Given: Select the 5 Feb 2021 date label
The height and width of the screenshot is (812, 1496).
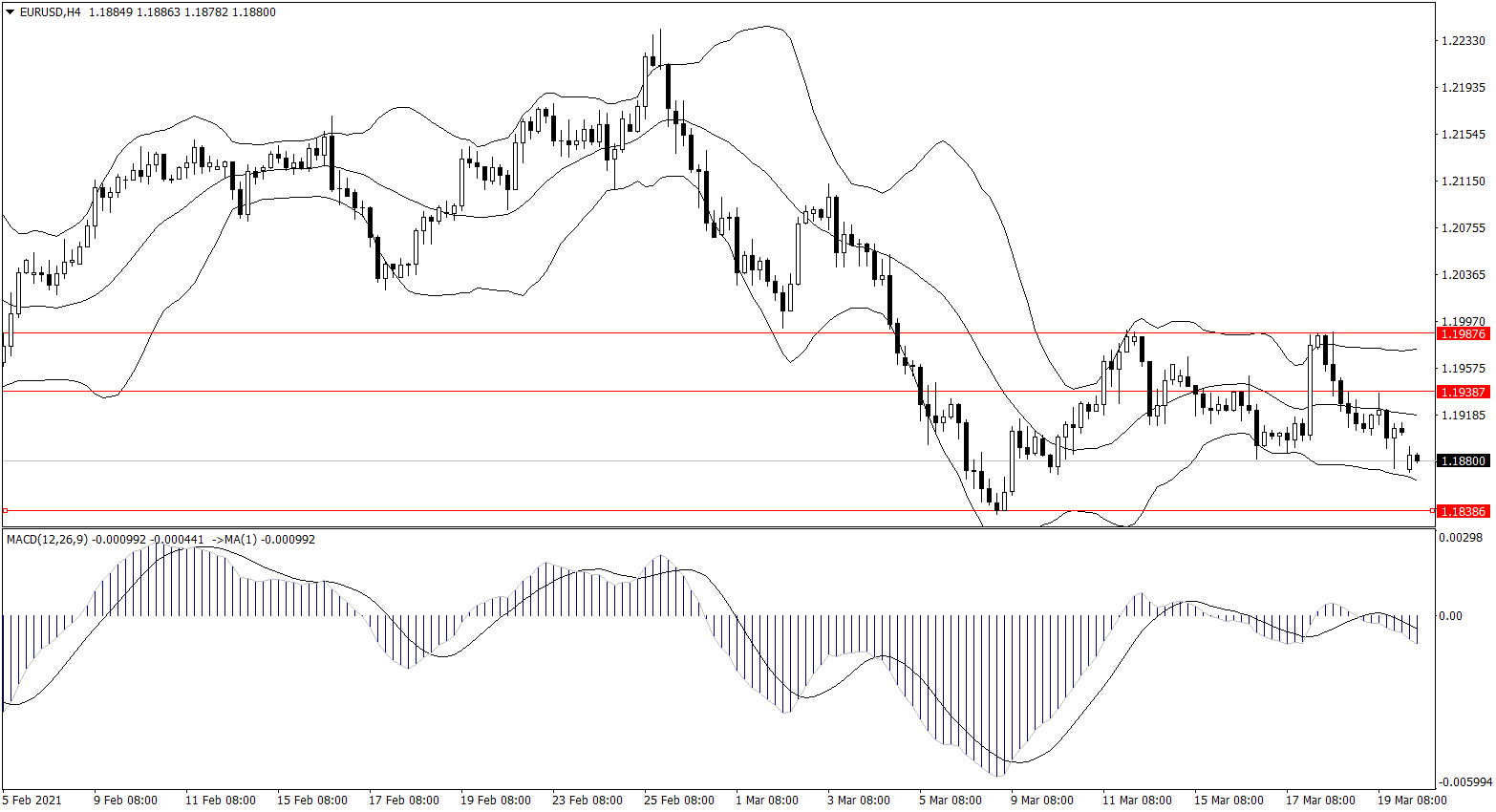Looking at the screenshot, I should point(32,801).
